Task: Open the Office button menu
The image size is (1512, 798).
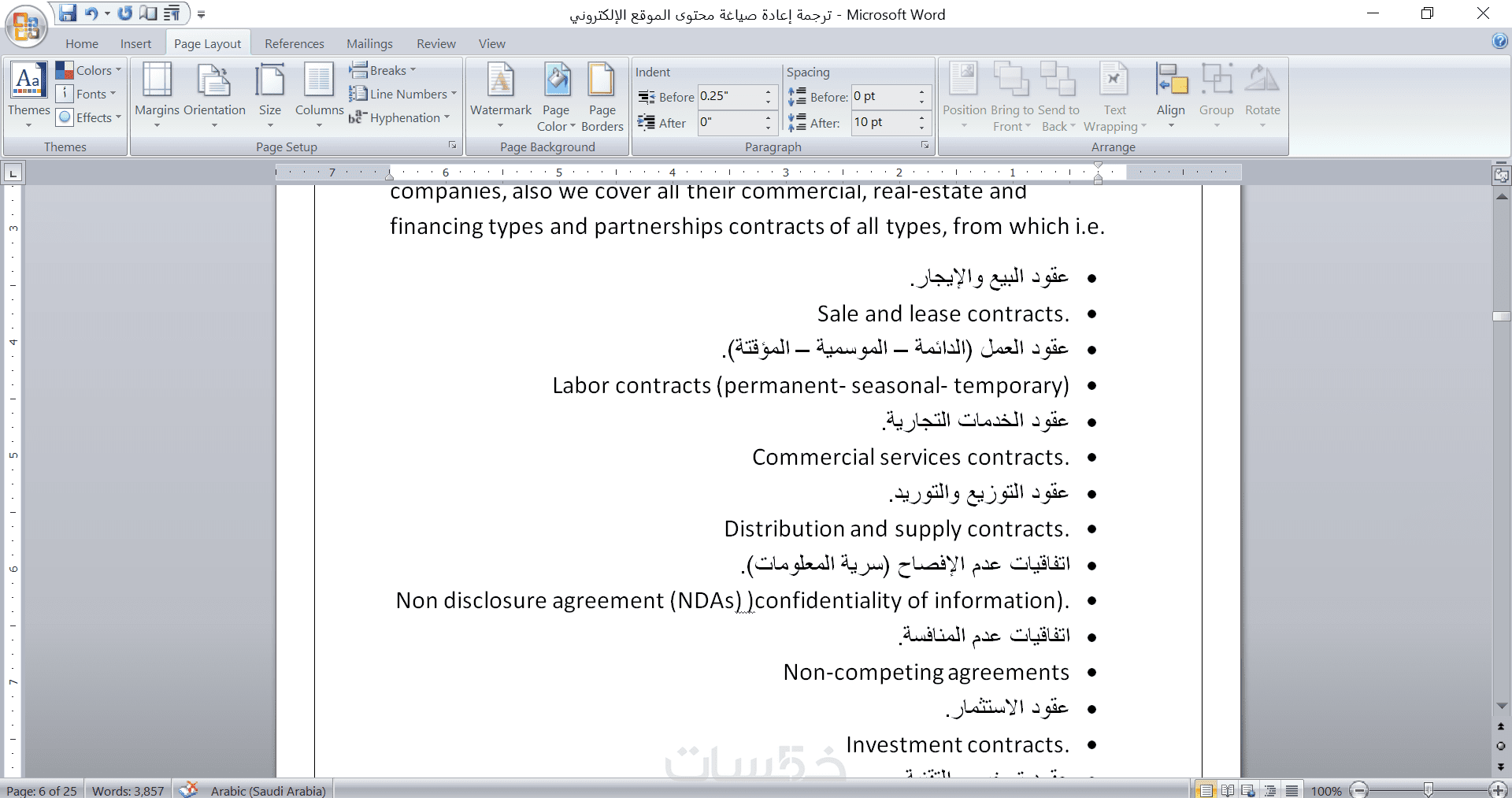Action: pos(26,26)
